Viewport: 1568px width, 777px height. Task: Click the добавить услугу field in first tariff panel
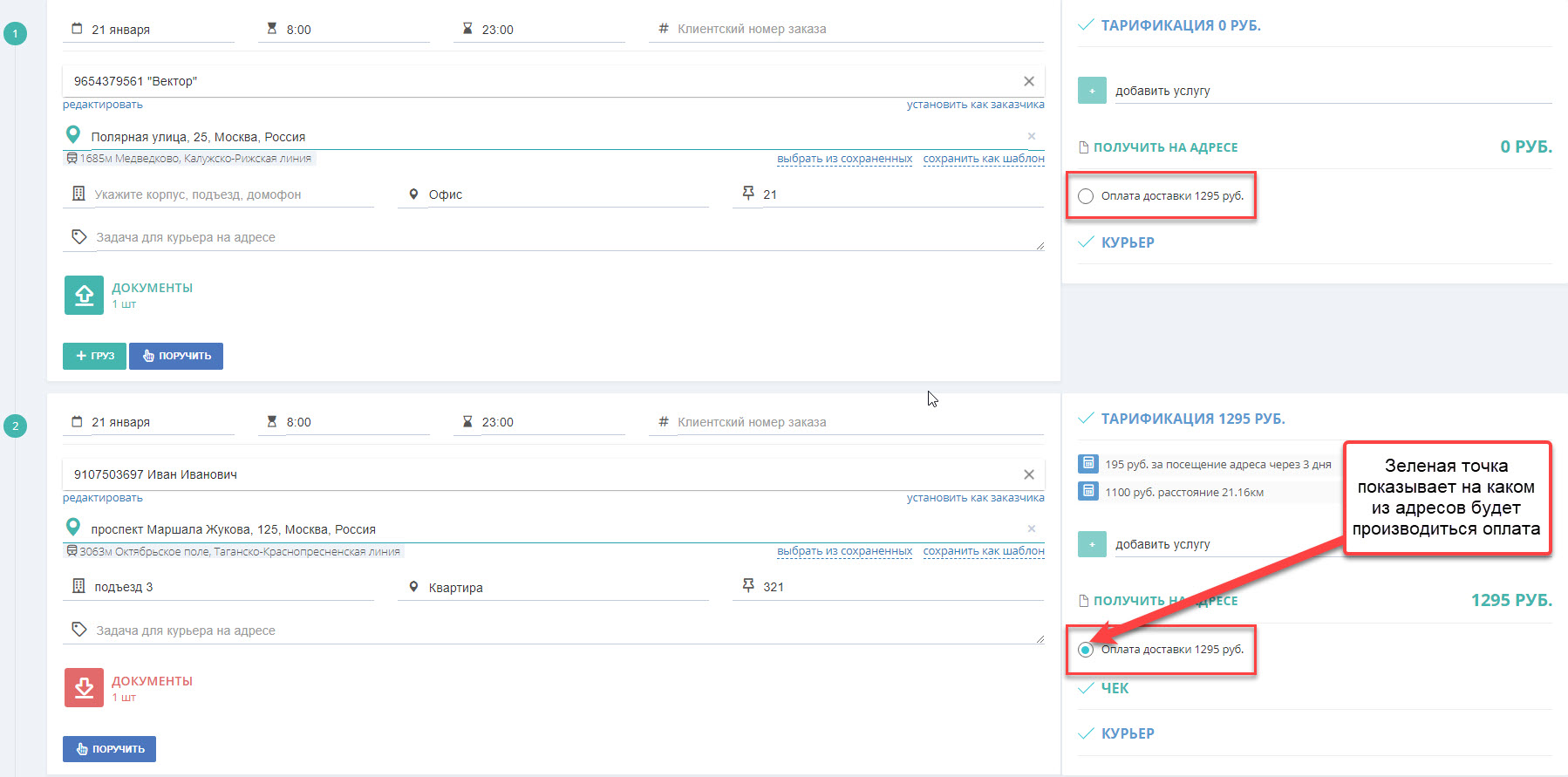coord(1333,91)
